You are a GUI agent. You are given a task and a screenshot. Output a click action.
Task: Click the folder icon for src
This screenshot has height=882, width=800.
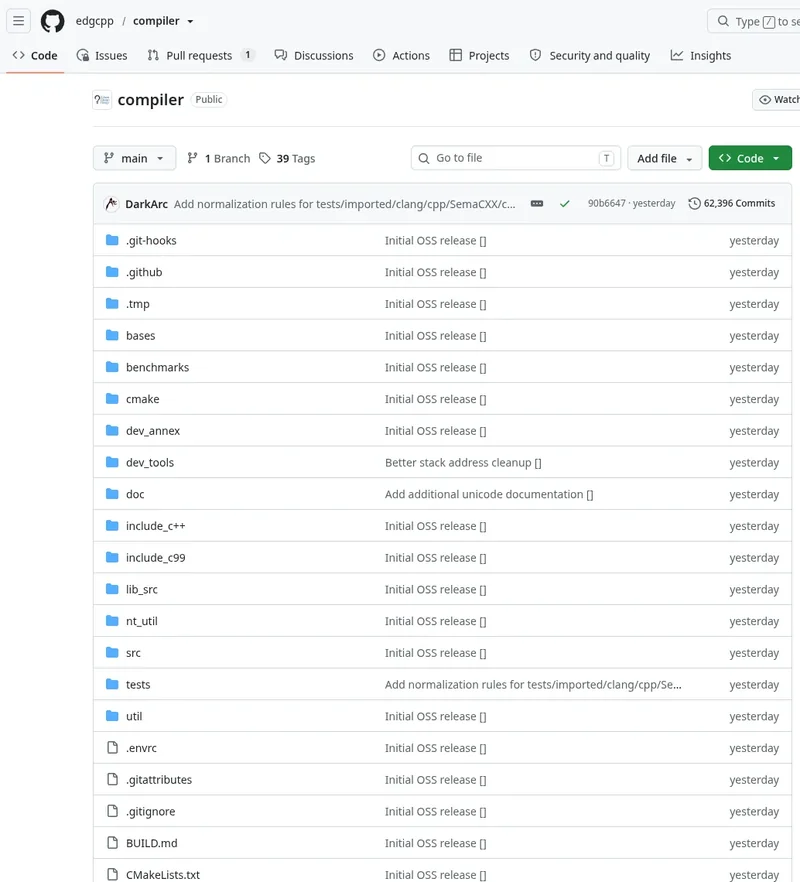coord(113,652)
